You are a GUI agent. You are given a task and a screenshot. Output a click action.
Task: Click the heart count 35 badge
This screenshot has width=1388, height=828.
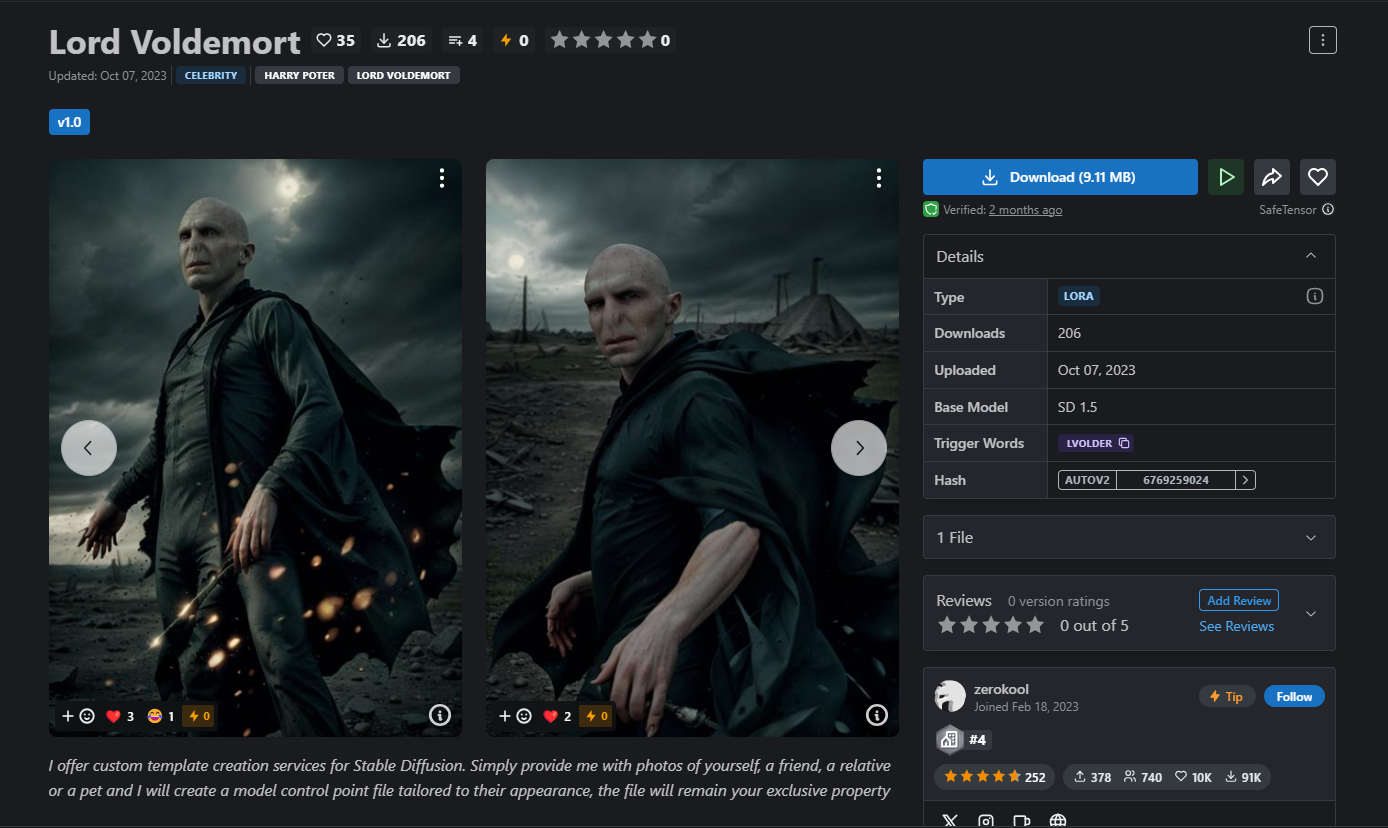point(336,40)
